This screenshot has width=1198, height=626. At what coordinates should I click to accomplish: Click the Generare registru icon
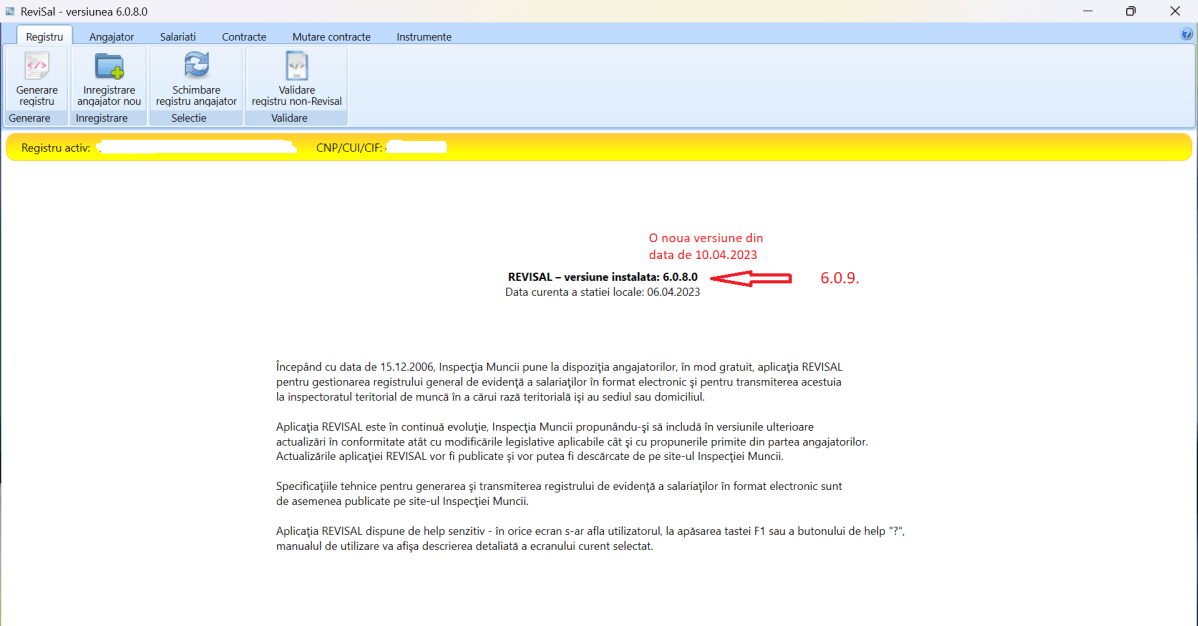point(37,67)
